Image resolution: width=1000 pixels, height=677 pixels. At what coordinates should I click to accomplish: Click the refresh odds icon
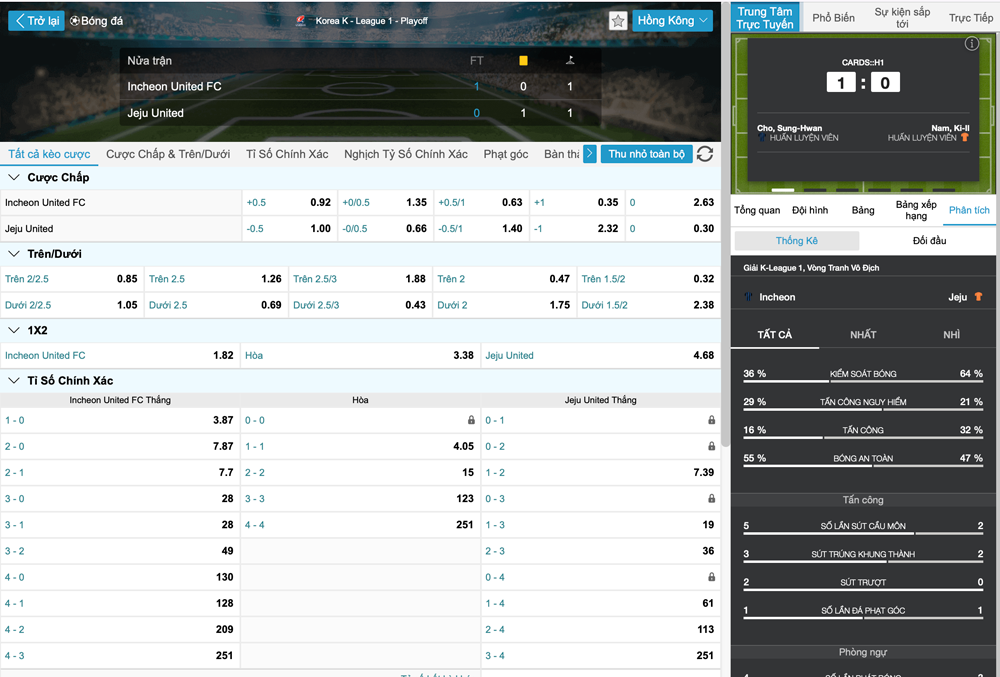coord(705,154)
